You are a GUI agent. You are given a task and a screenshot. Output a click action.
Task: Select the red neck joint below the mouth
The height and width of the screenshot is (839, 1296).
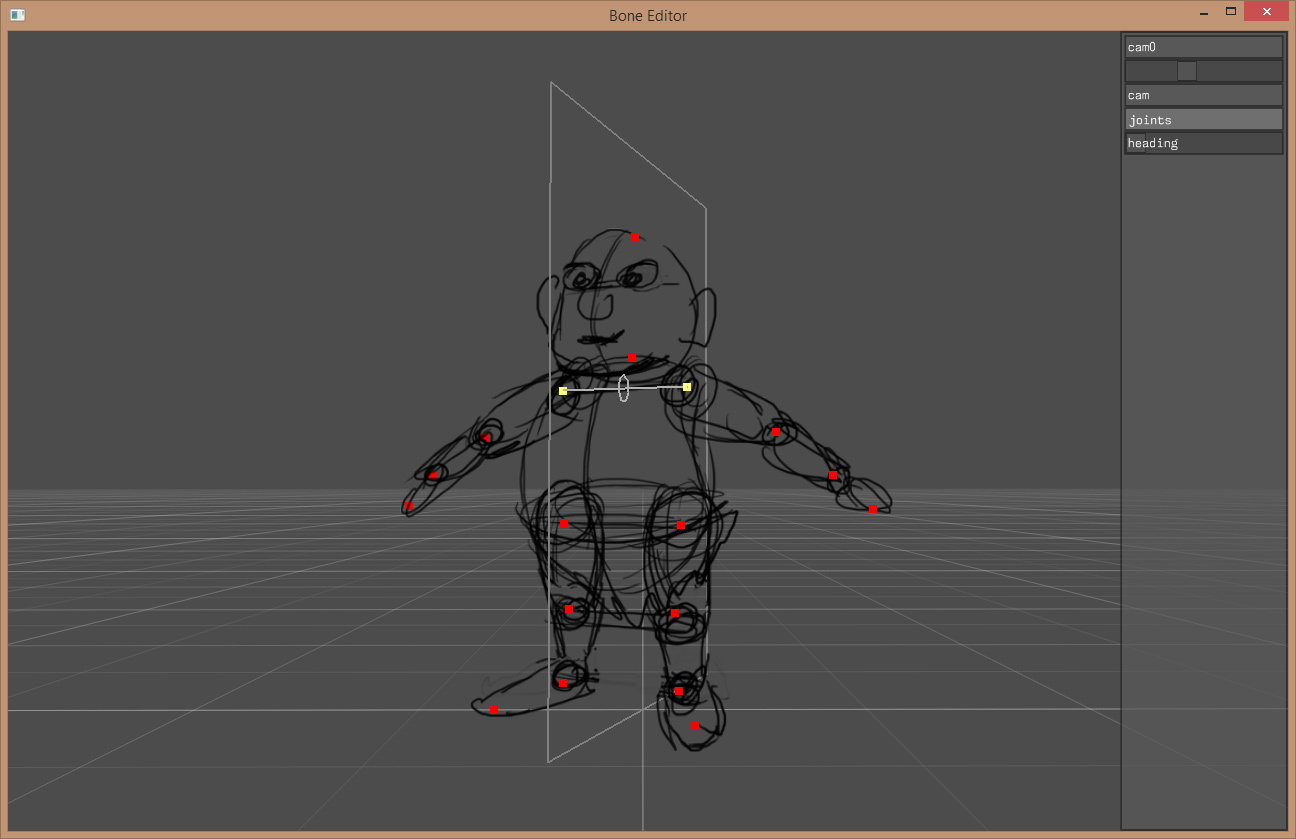(x=631, y=357)
